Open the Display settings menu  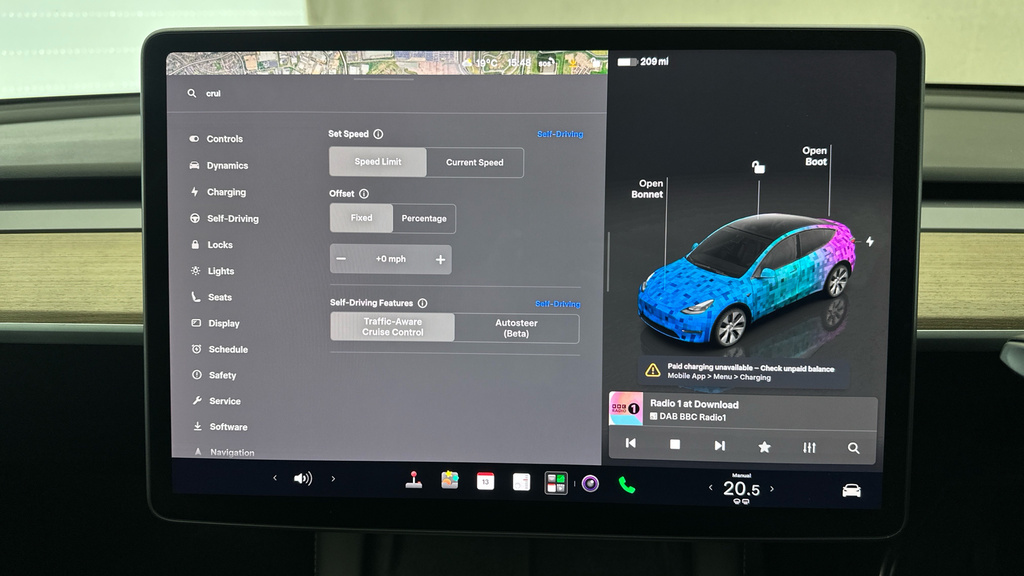pyautogui.click(x=216, y=323)
